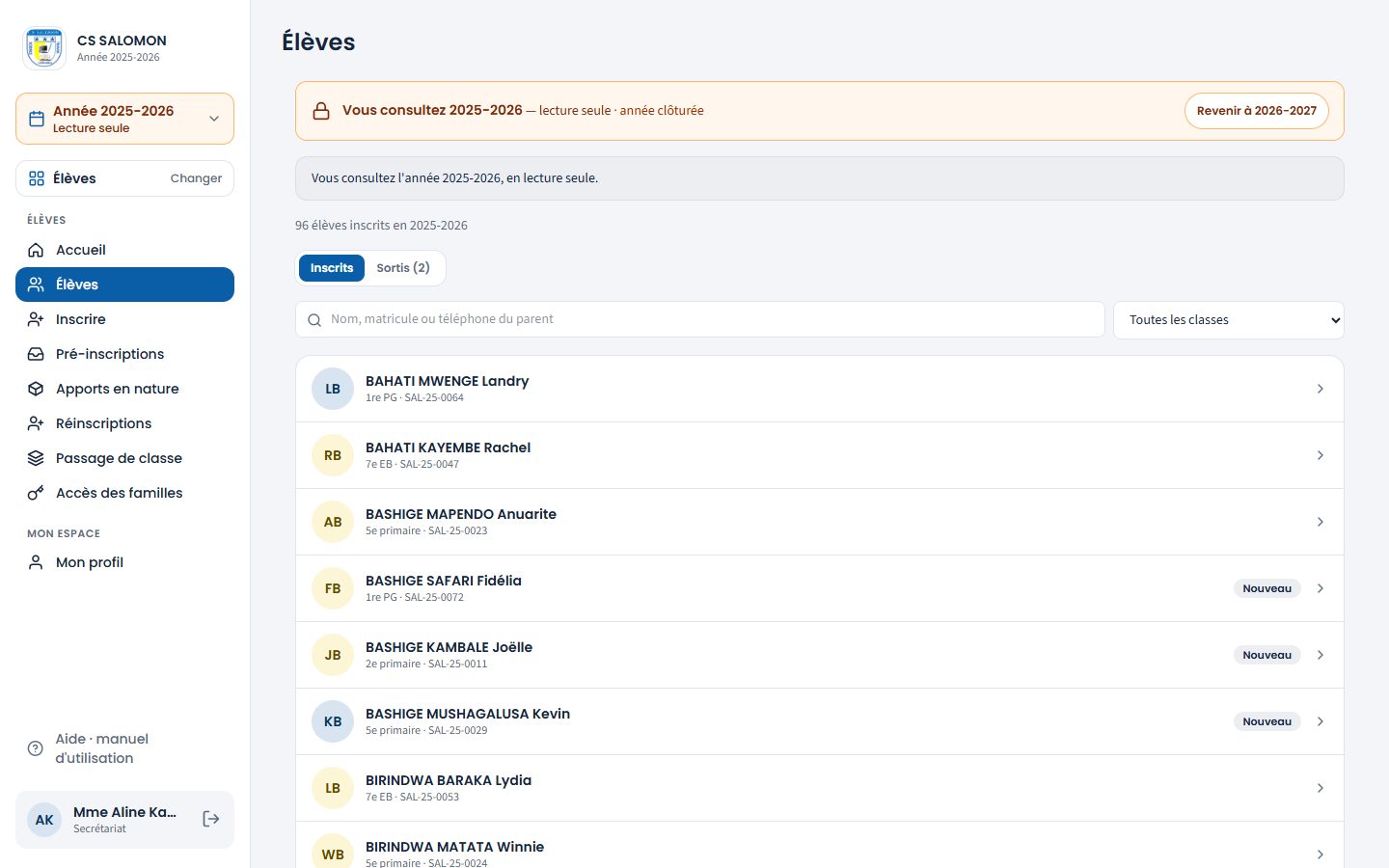Click the JB avatar of BASHIGE KAMBALE Joëlle
1389x868 pixels.
click(x=333, y=655)
